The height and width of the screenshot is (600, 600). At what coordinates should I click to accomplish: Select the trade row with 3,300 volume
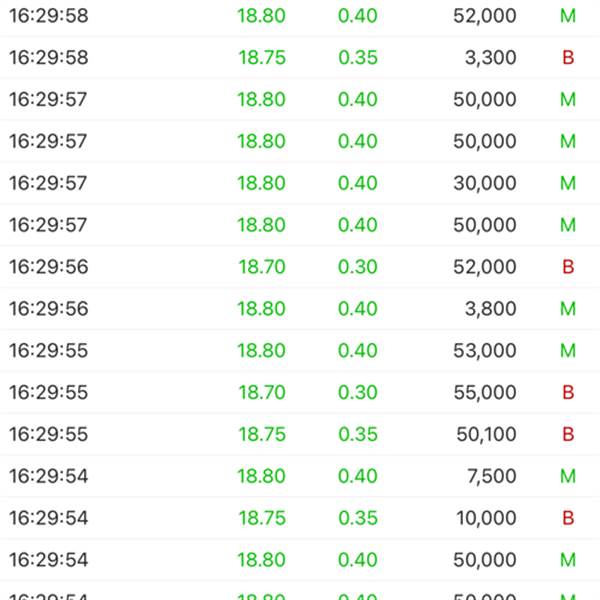[300, 57]
